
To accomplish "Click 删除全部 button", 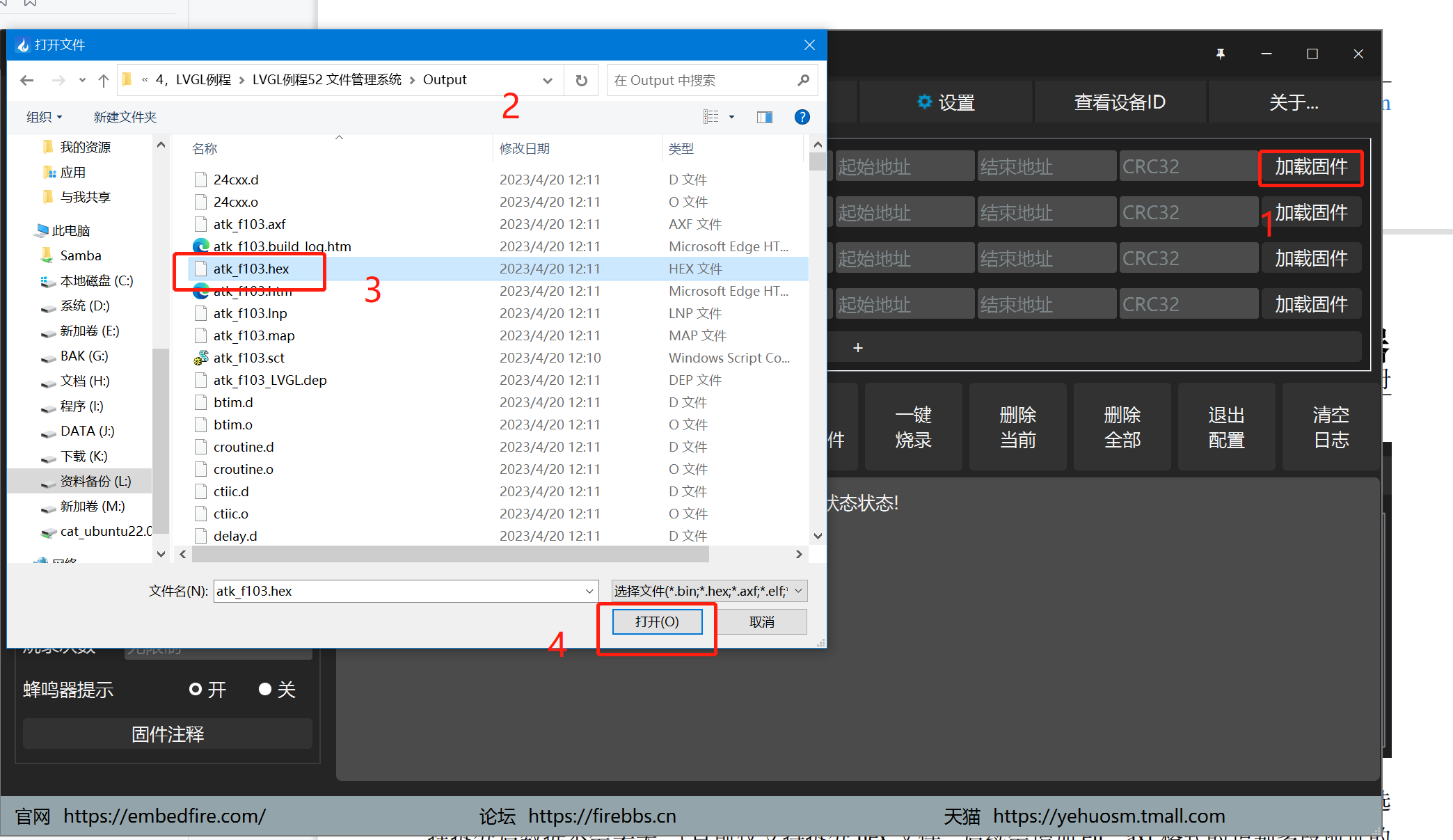I will coord(1122,427).
